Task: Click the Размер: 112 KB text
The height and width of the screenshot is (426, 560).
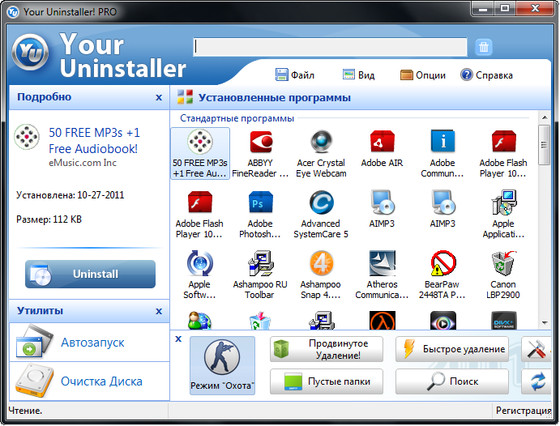Action: click(49, 219)
